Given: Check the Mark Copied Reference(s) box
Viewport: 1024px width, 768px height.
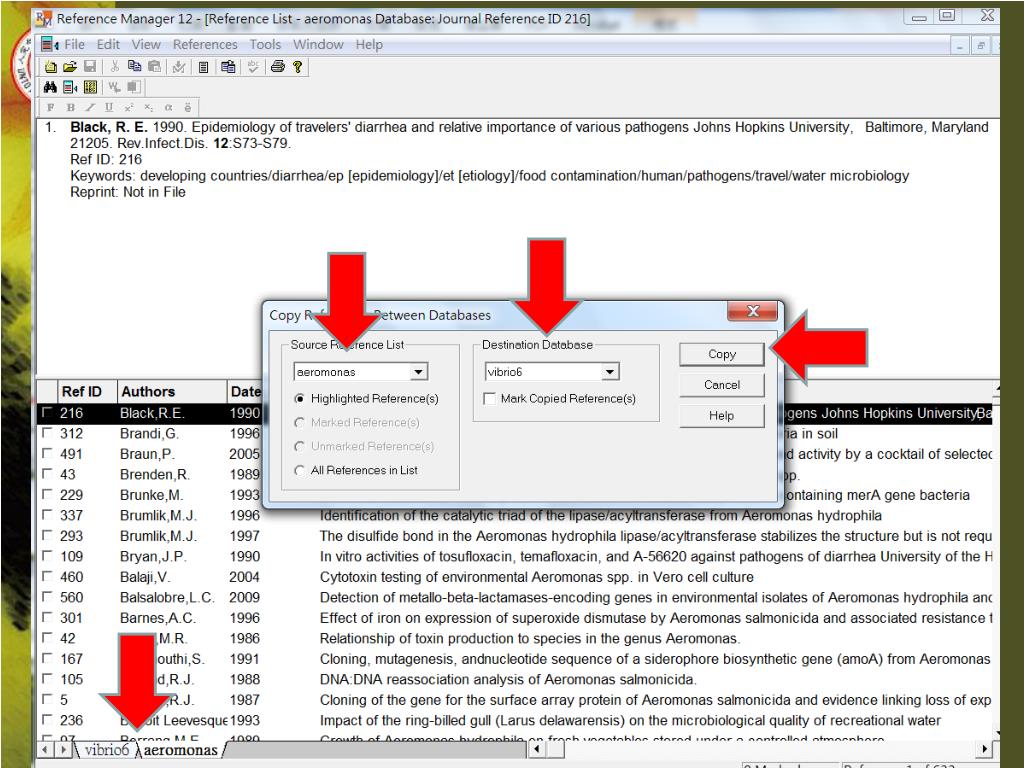Looking at the screenshot, I should point(489,398).
